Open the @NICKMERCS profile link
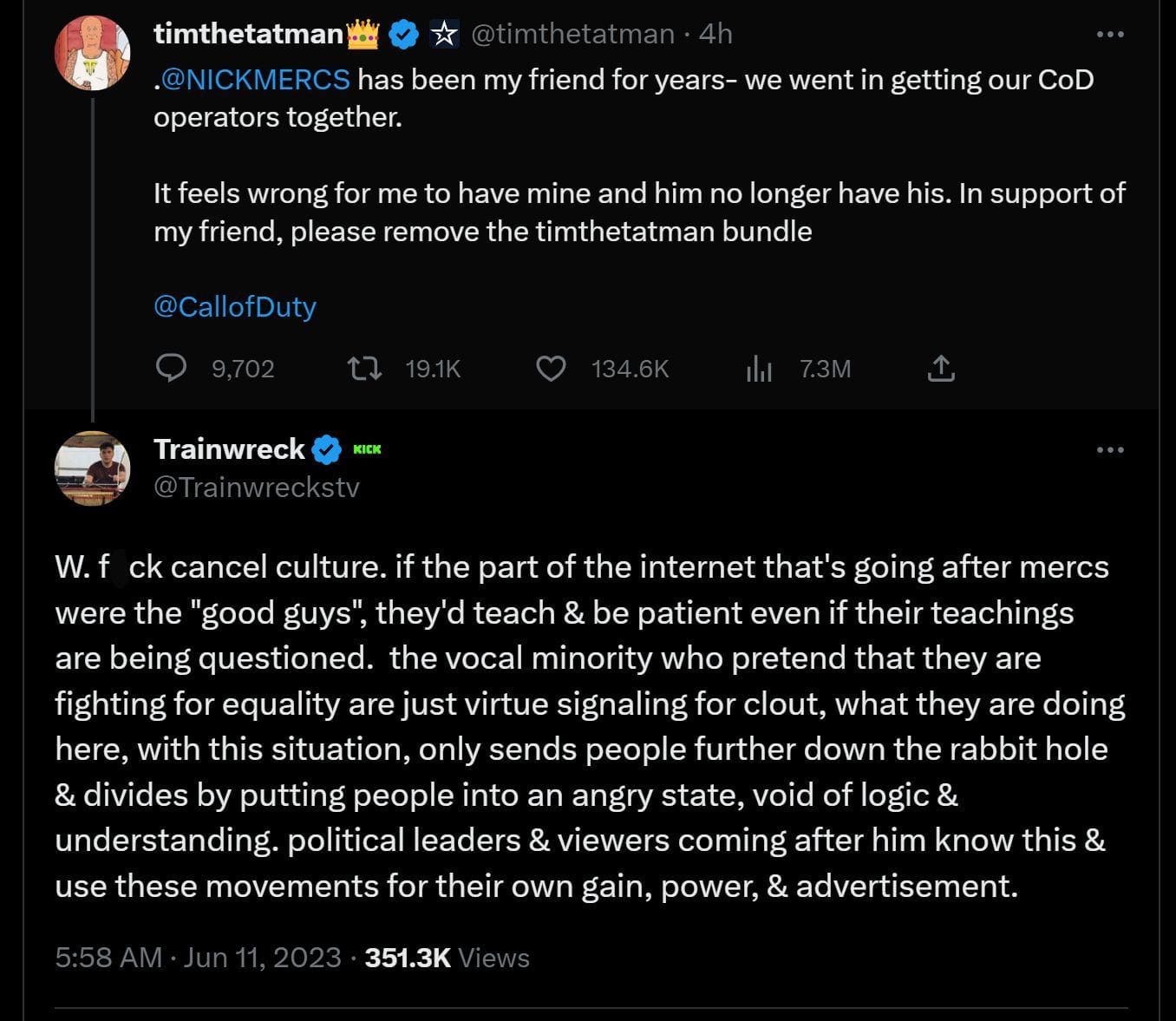Viewport: 1176px width, 1021px height. 255,79
